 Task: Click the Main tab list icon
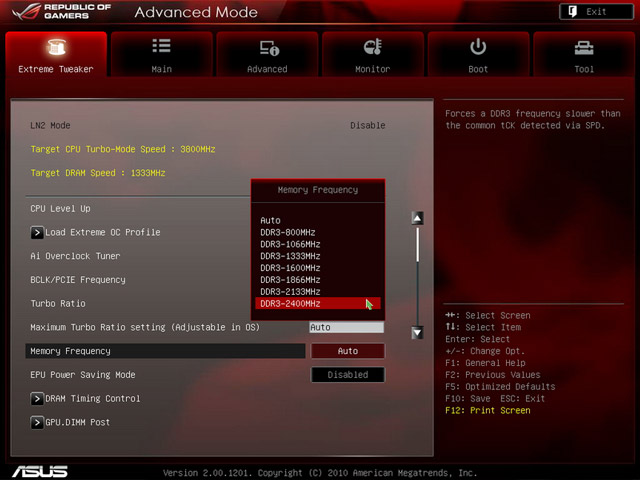161,46
